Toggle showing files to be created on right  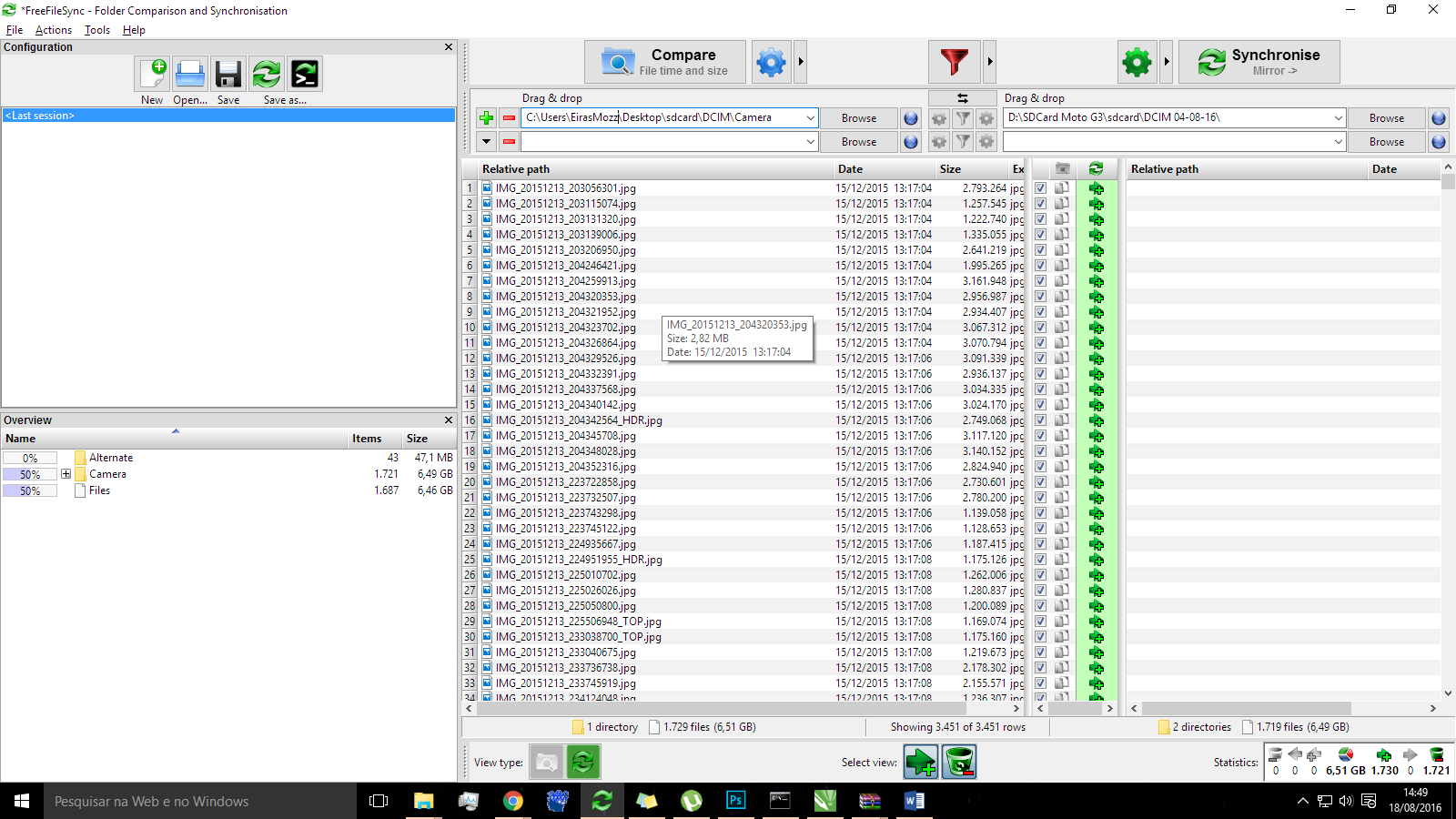pos(922,763)
